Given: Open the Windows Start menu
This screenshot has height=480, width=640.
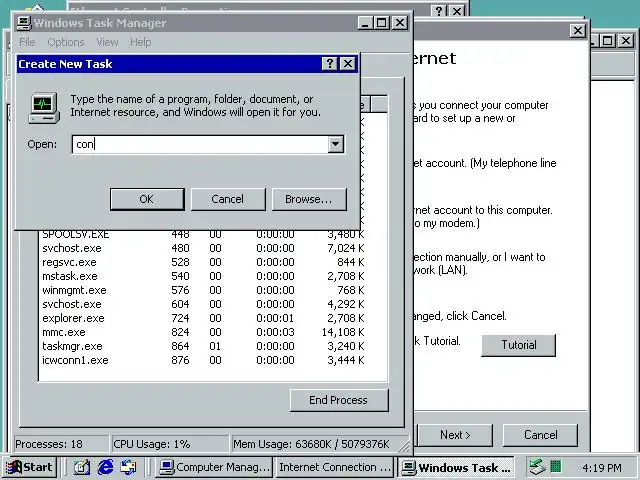Looking at the screenshot, I should [x=29, y=467].
